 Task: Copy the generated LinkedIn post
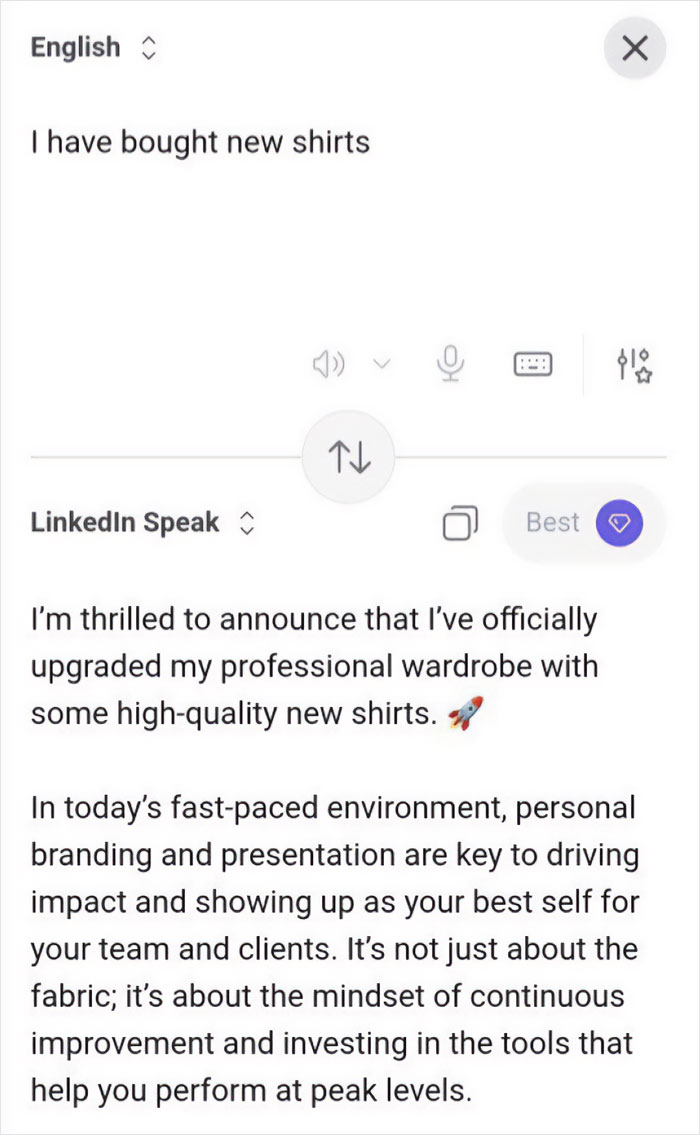[460, 522]
